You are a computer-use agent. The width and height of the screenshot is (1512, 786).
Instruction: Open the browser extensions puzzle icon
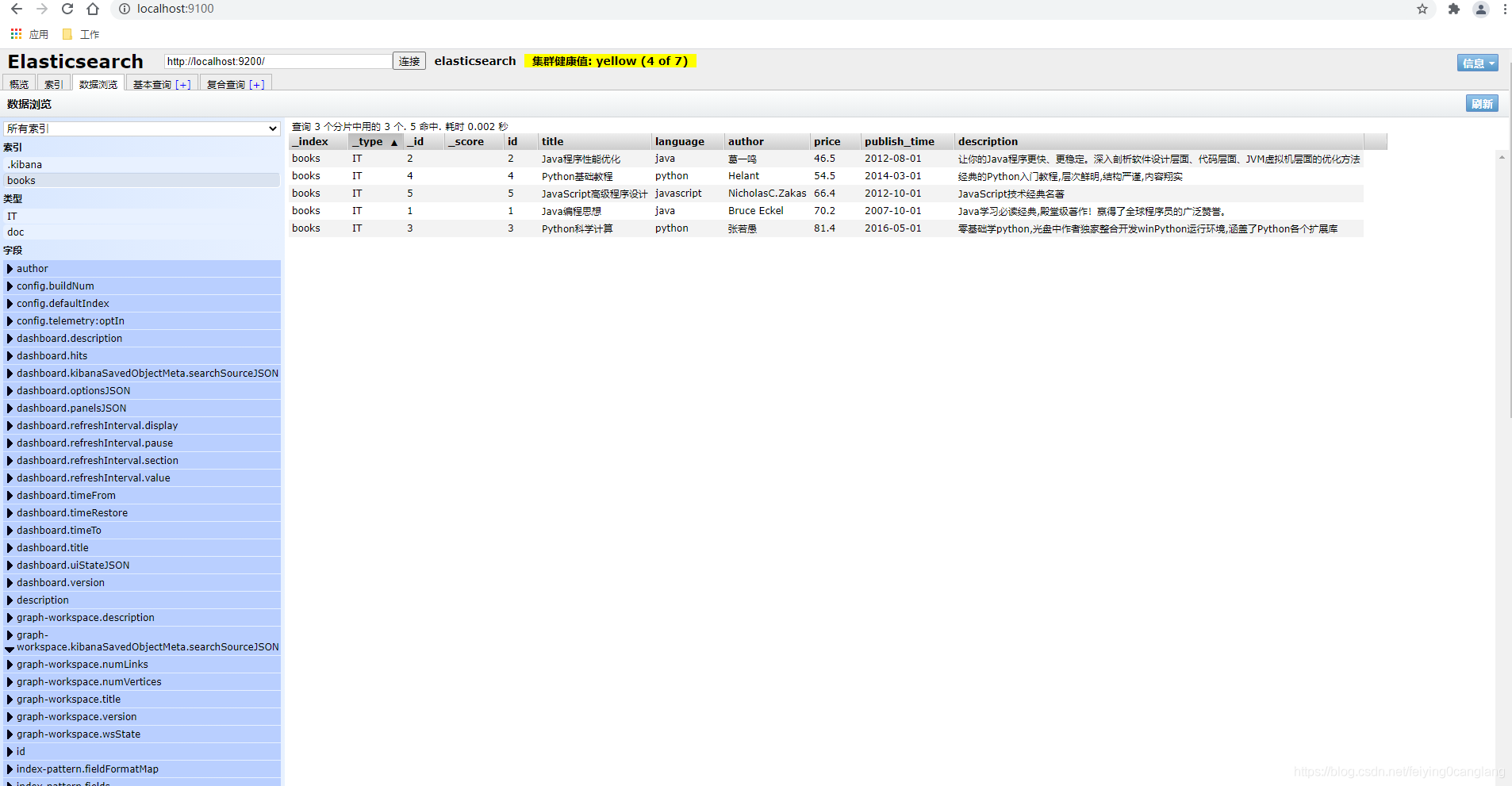tap(1454, 9)
